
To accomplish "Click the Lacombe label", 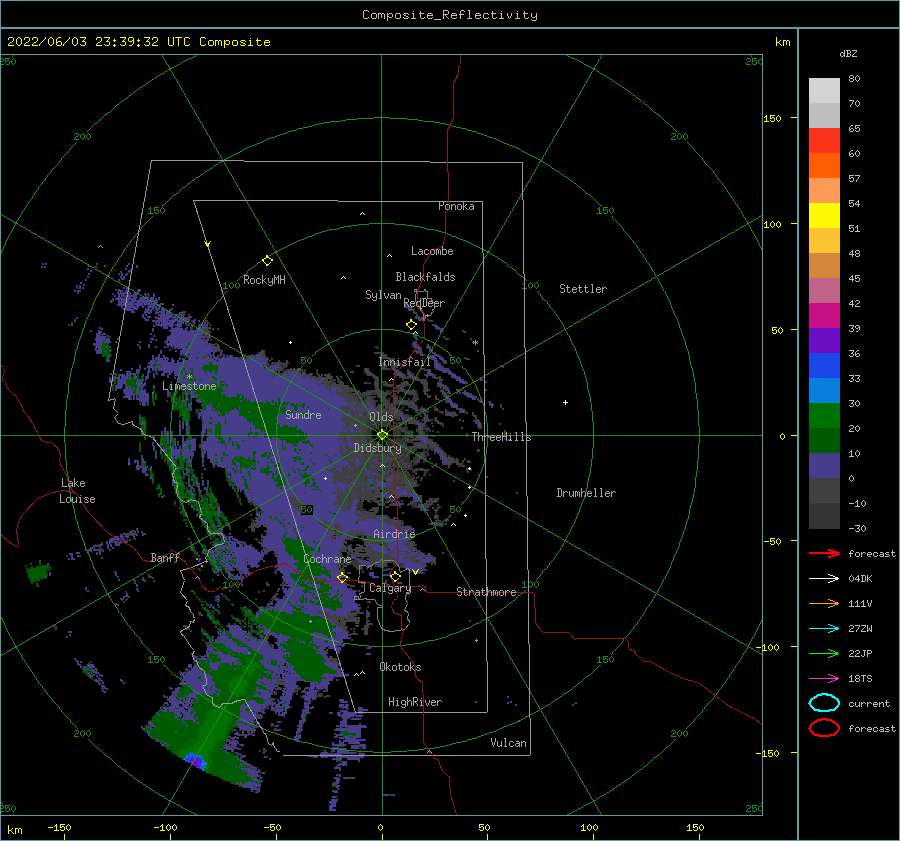I will 432,251.
